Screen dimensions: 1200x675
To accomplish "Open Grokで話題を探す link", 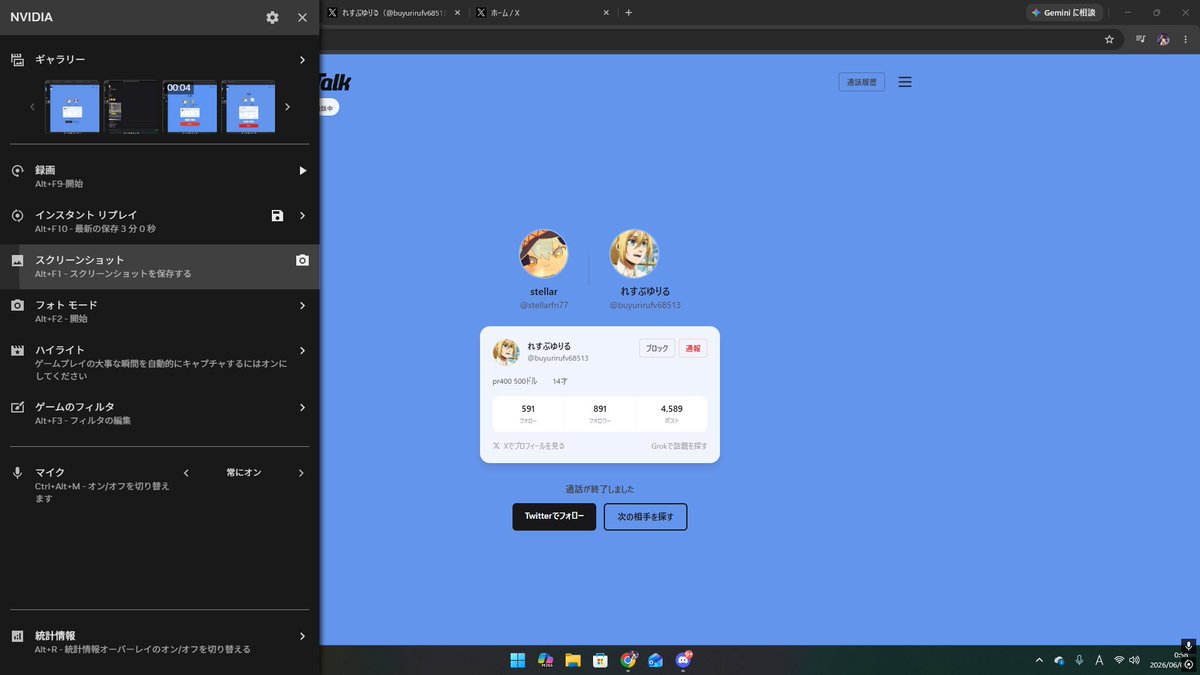I will point(679,446).
